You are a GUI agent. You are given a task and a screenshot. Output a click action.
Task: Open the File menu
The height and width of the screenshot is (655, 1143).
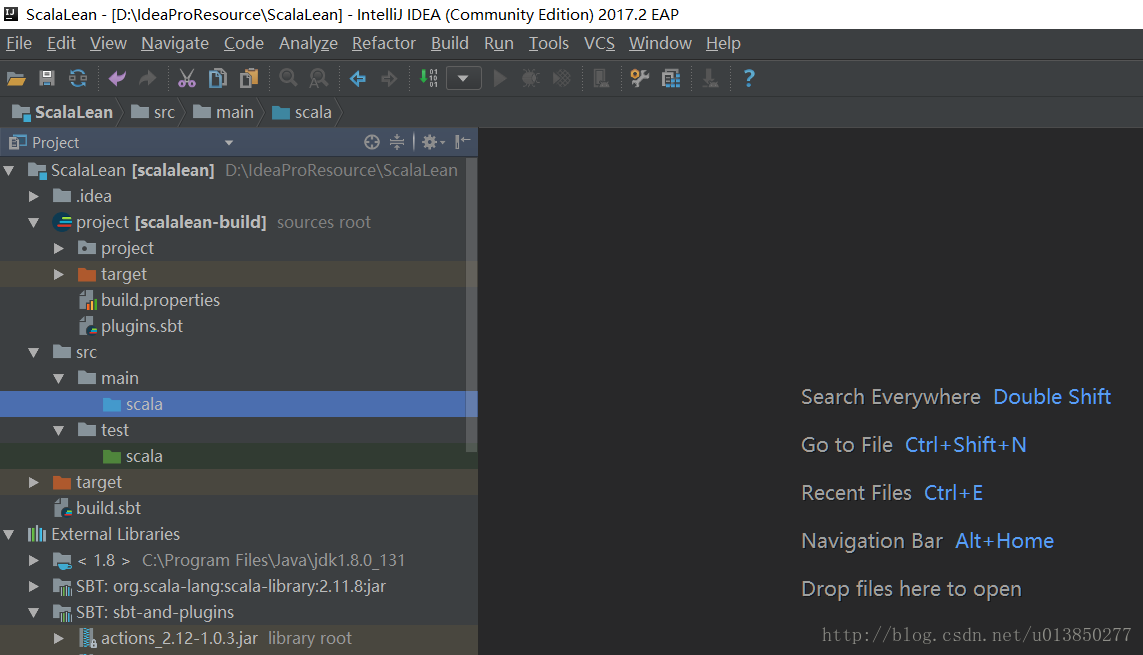click(x=19, y=44)
